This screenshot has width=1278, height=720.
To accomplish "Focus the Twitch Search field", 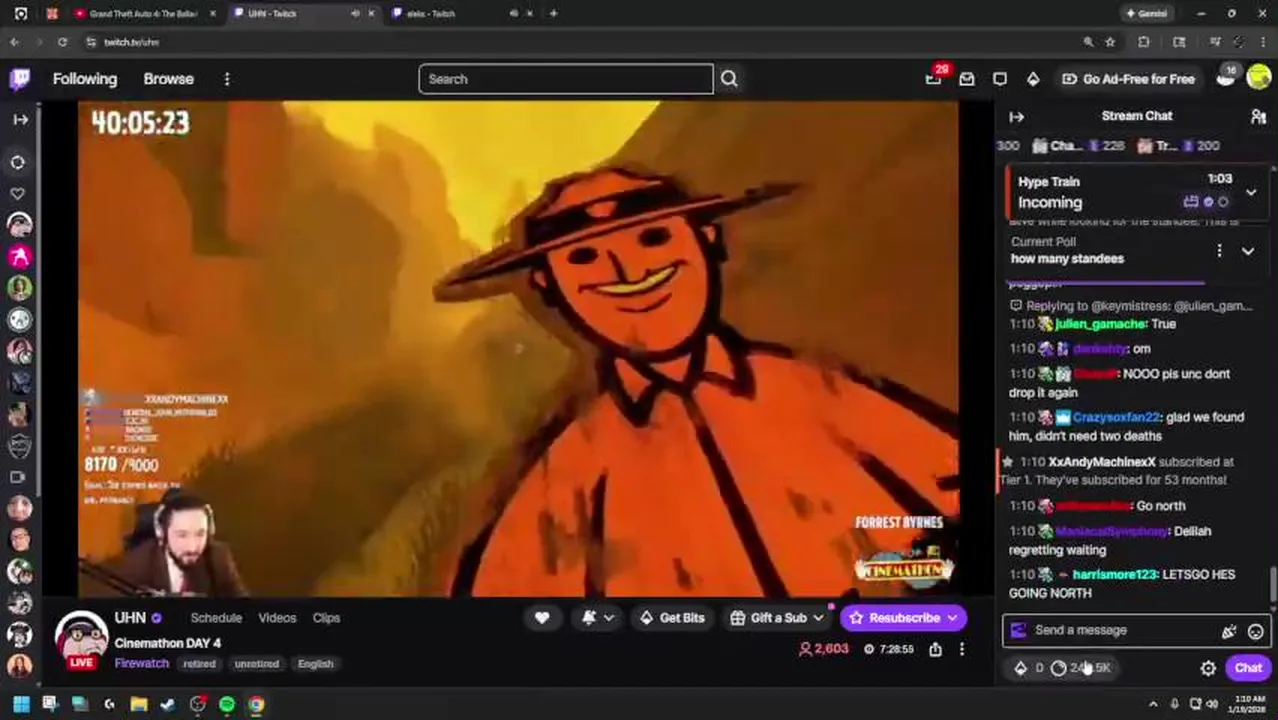I will [x=566, y=79].
